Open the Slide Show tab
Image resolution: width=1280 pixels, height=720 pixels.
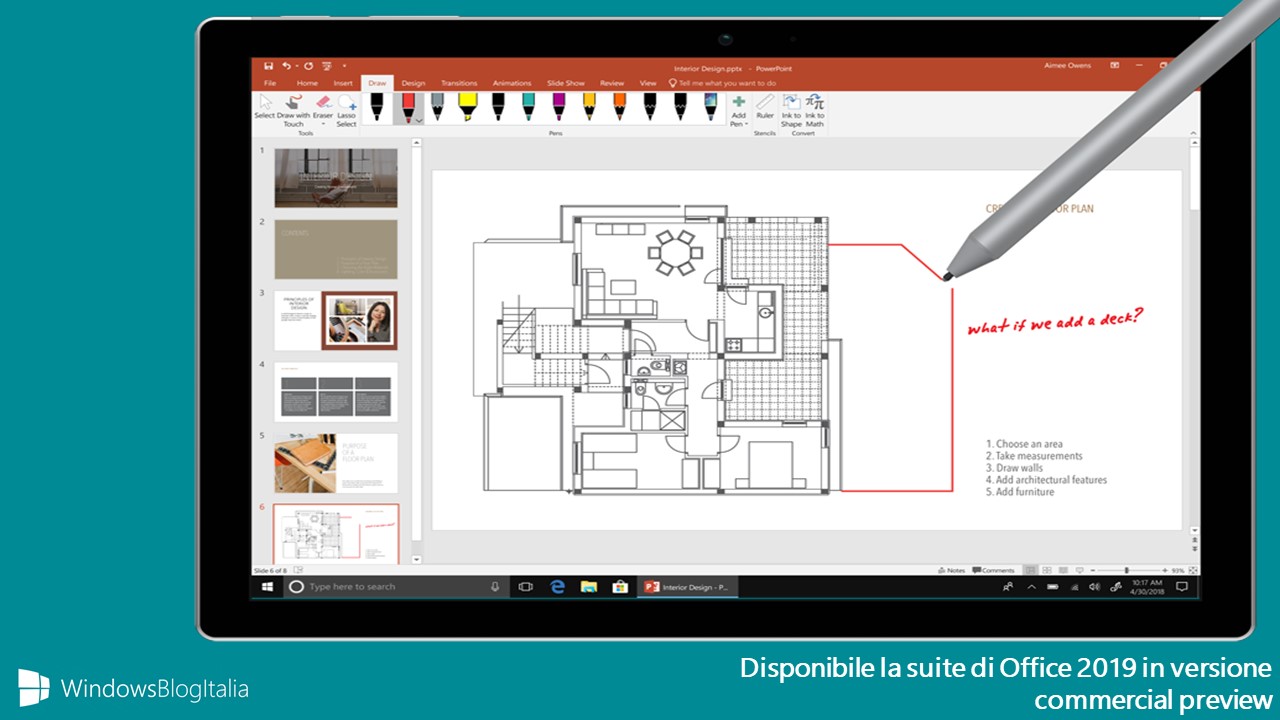tap(566, 83)
